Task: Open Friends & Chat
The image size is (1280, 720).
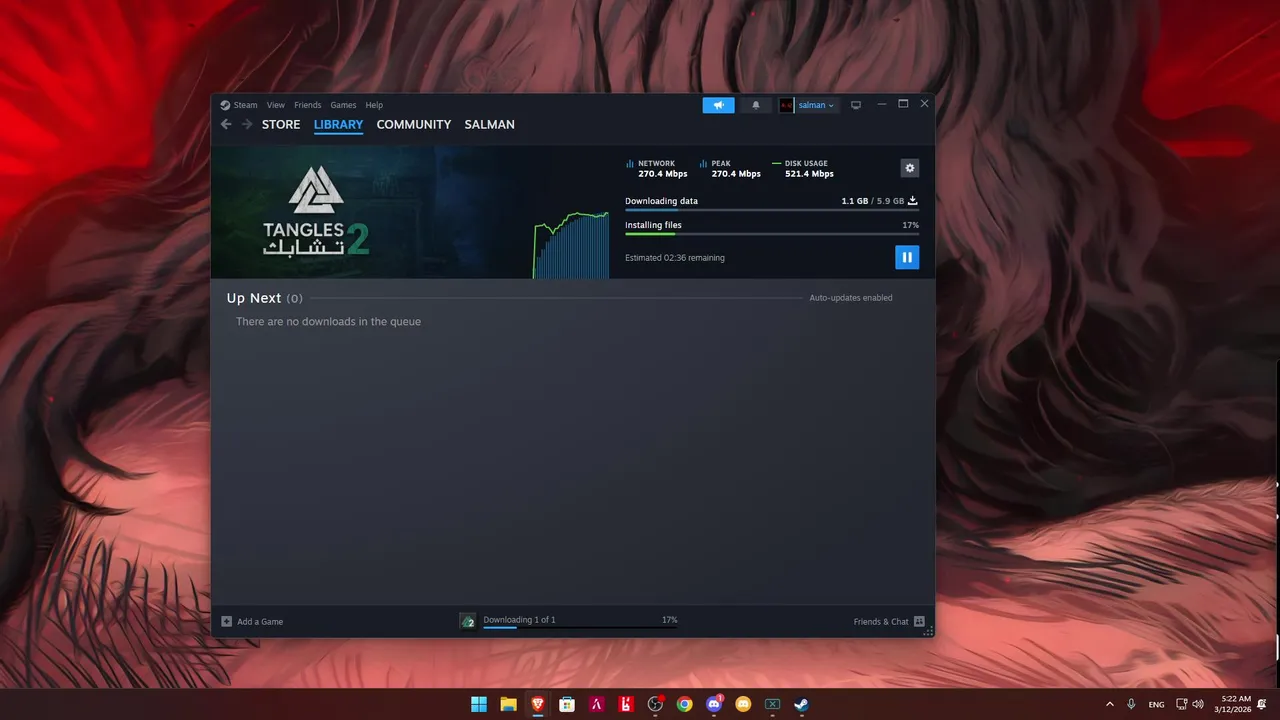Action: pos(889,621)
